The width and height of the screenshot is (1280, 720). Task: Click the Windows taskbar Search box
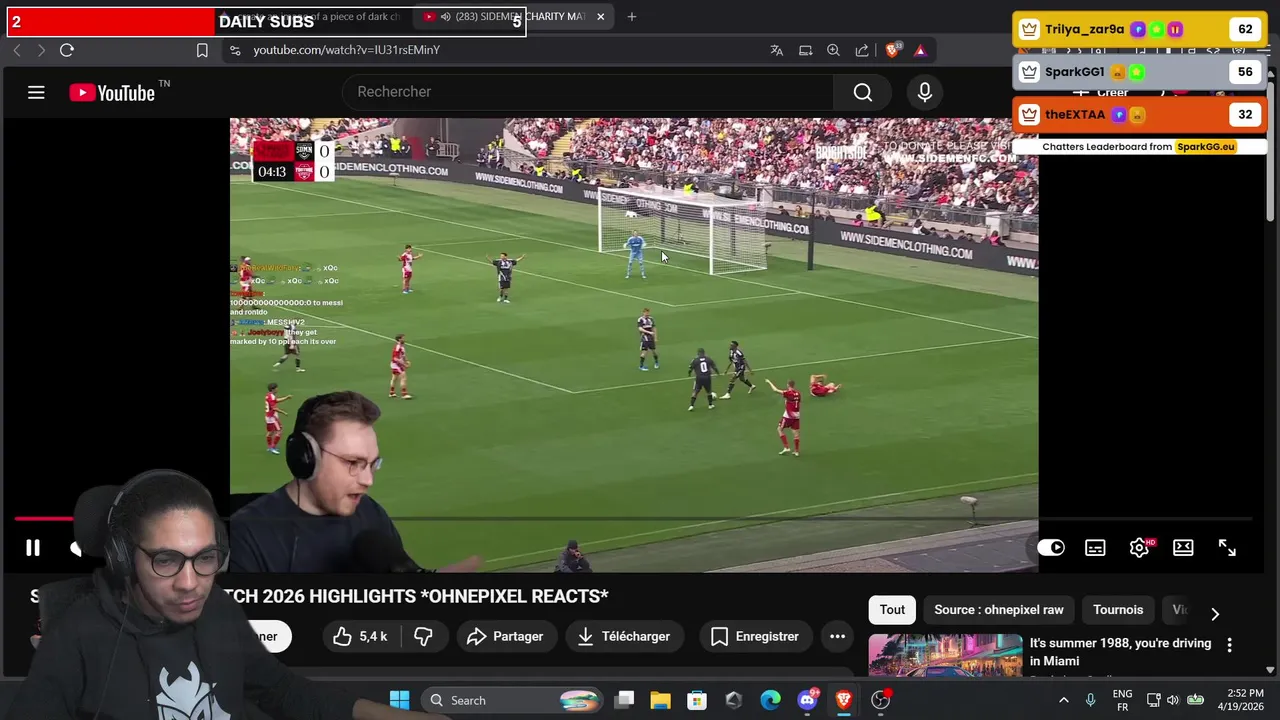click(512, 700)
